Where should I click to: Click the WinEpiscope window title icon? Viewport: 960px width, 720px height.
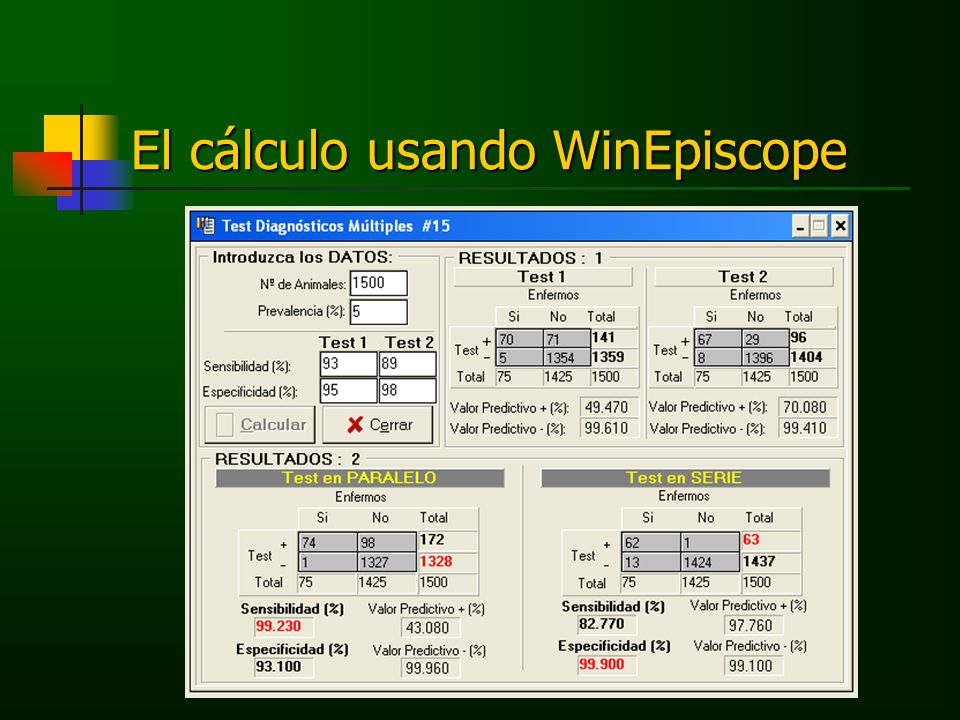(x=206, y=226)
